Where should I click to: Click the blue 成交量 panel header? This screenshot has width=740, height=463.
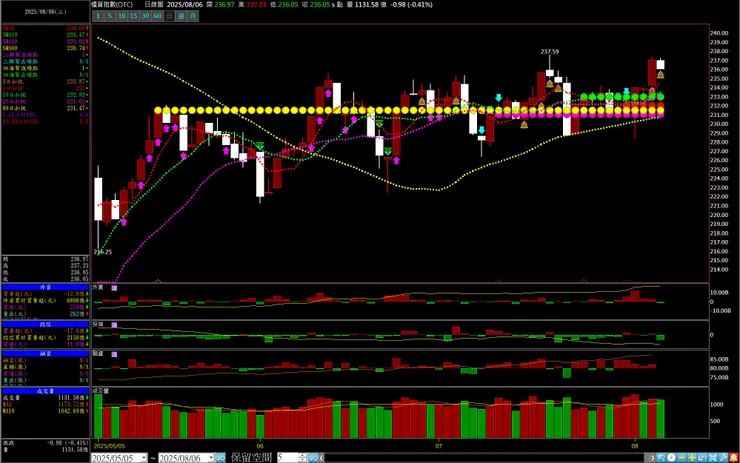pos(45,391)
